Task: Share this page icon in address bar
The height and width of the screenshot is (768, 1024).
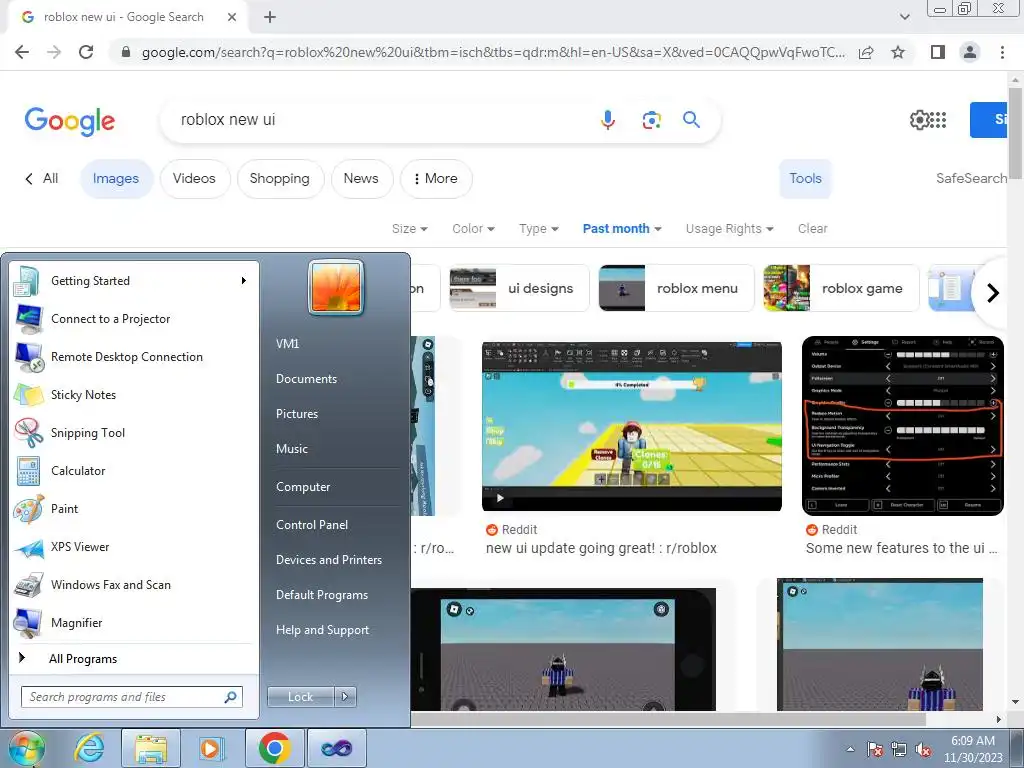Action: [x=866, y=52]
